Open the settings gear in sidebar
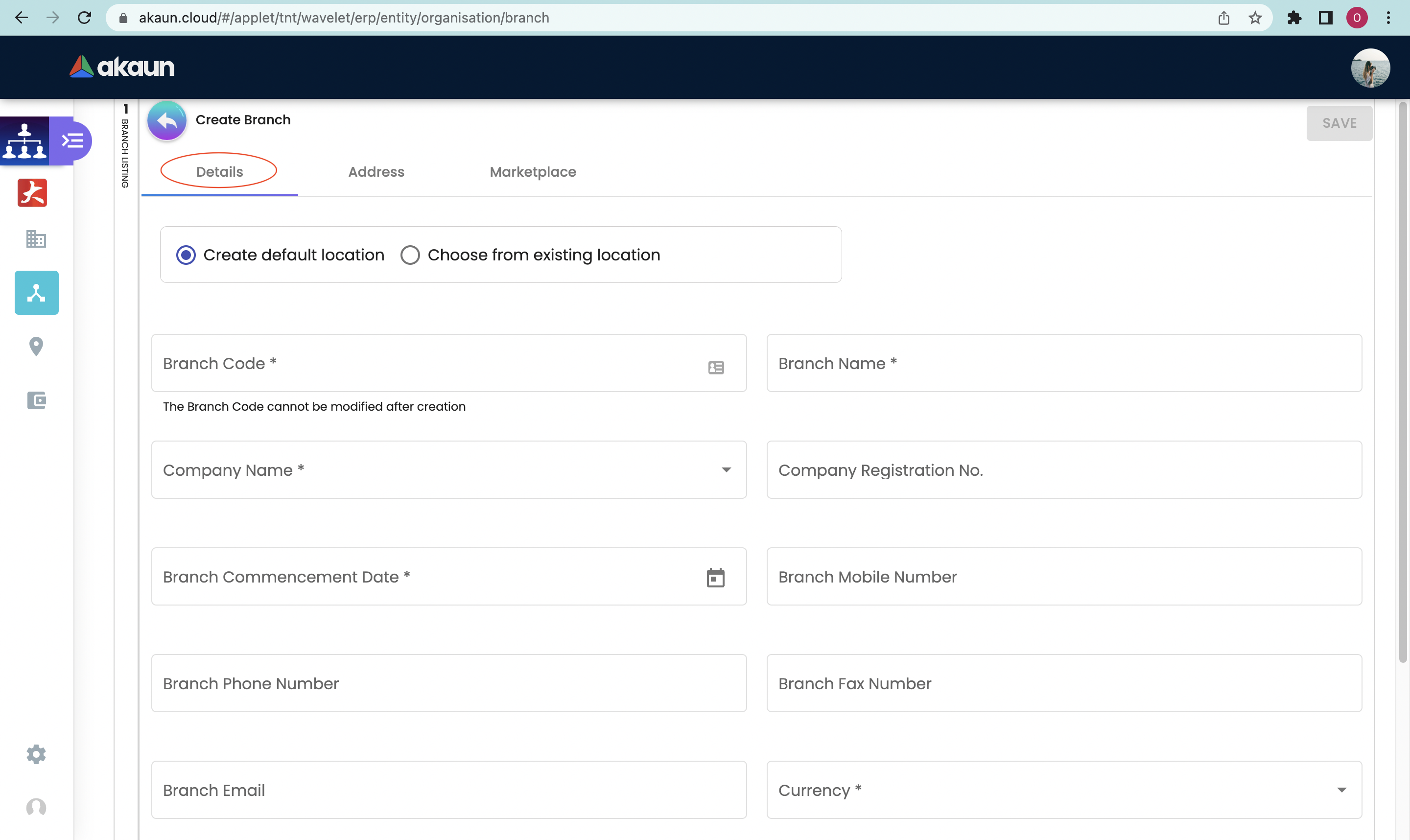 point(36,754)
